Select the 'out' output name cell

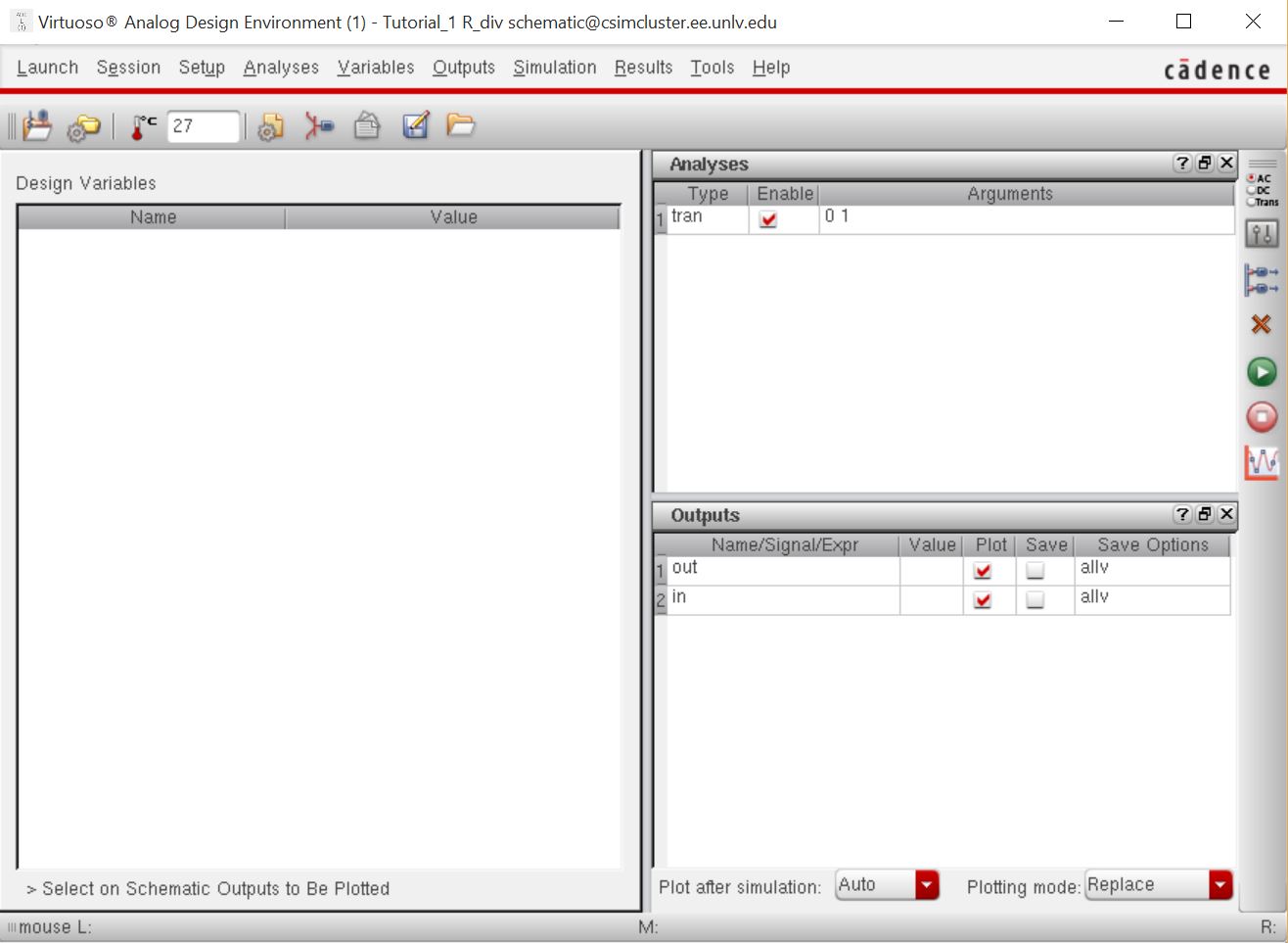click(784, 571)
